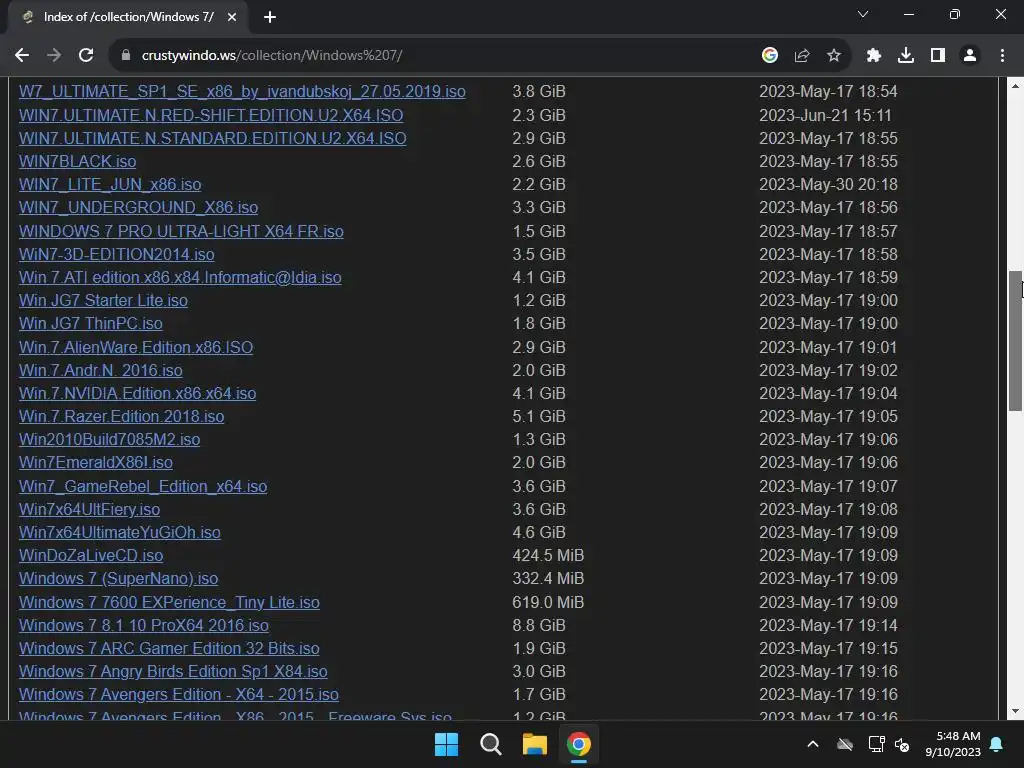The width and height of the screenshot is (1024, 768).
Task: Open Win7x64UltFiery.iso link
Action: point(89,509)
